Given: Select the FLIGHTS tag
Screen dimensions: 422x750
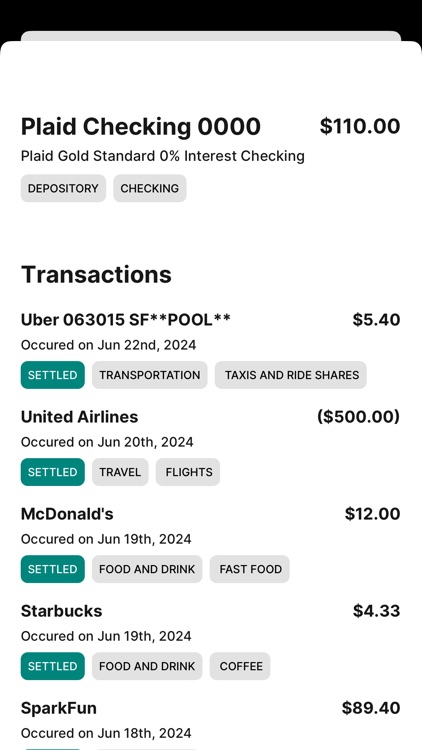Looking at the screenshot, I should [188, 472].
